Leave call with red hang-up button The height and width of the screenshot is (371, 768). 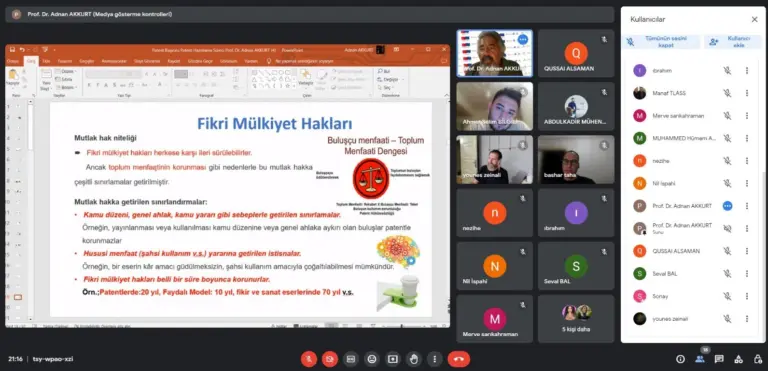[x=458, y=359]
